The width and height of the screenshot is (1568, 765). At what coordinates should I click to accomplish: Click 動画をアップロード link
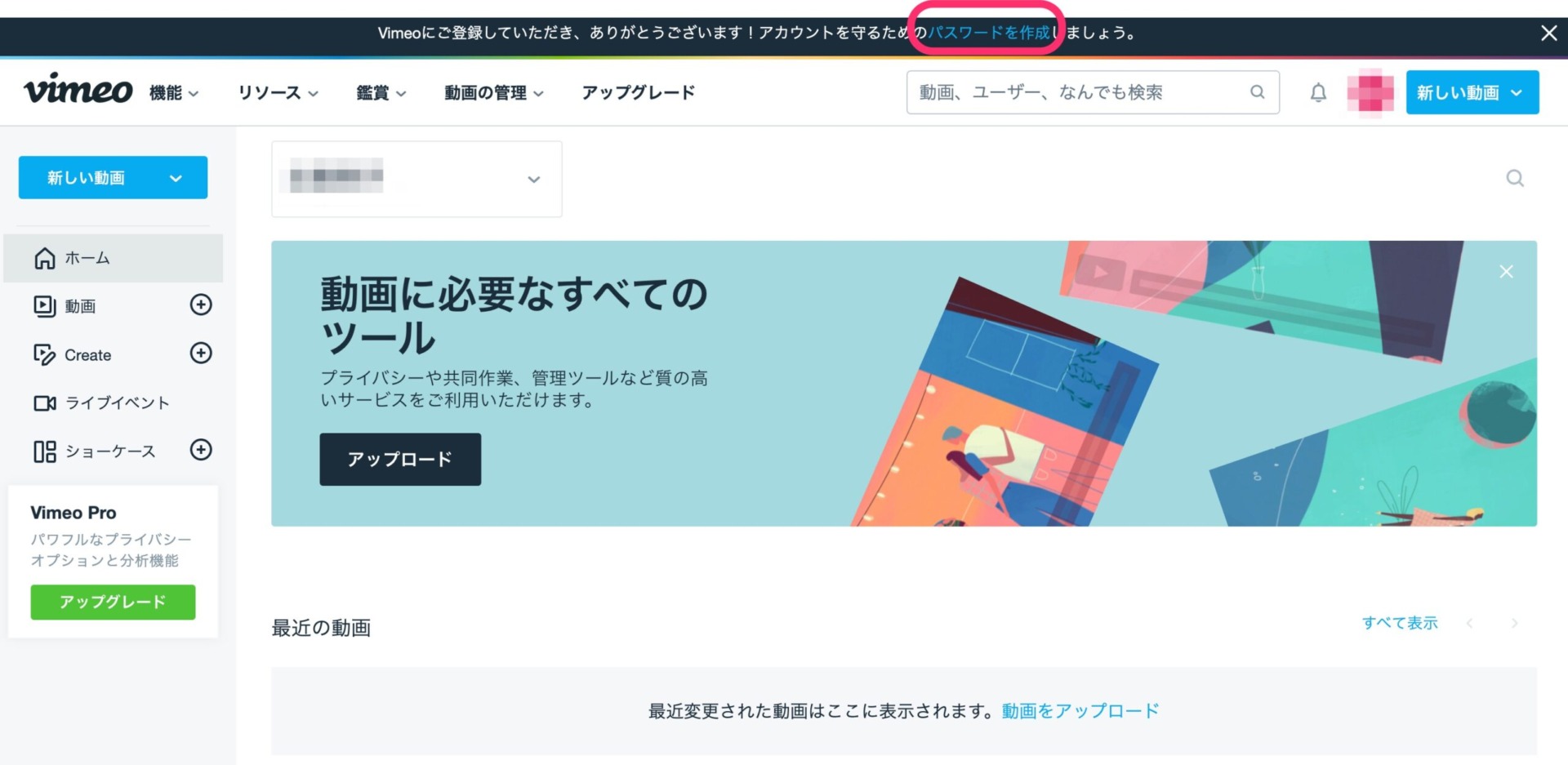(x=1080, y=710)
